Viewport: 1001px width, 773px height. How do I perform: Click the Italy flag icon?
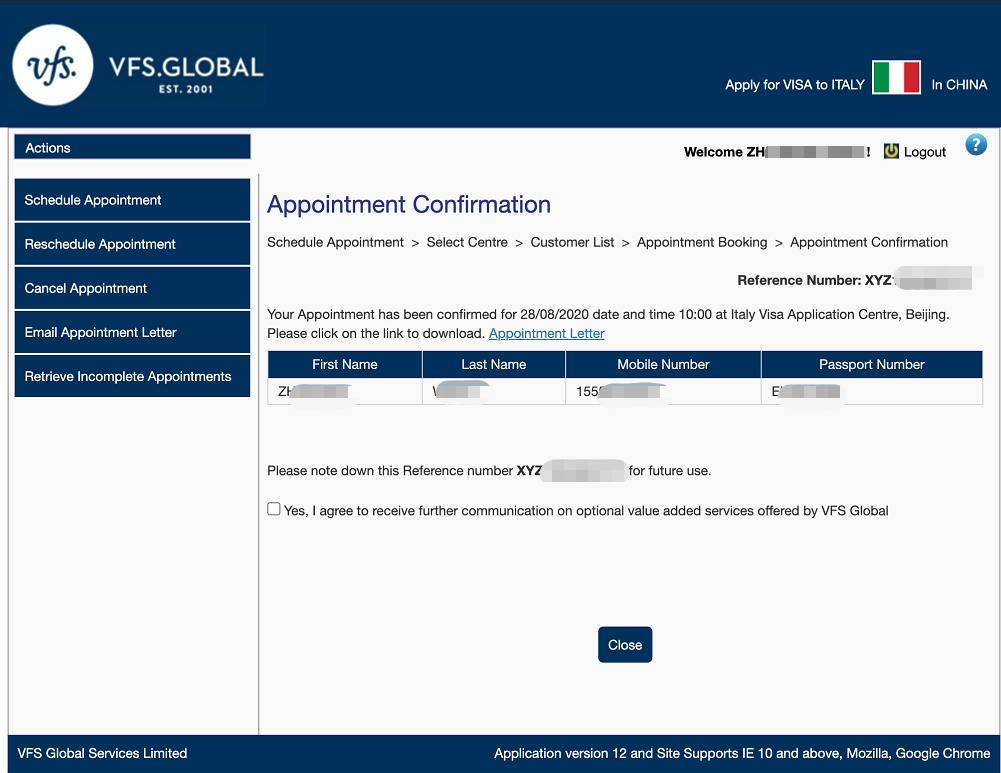coord(896,77)
